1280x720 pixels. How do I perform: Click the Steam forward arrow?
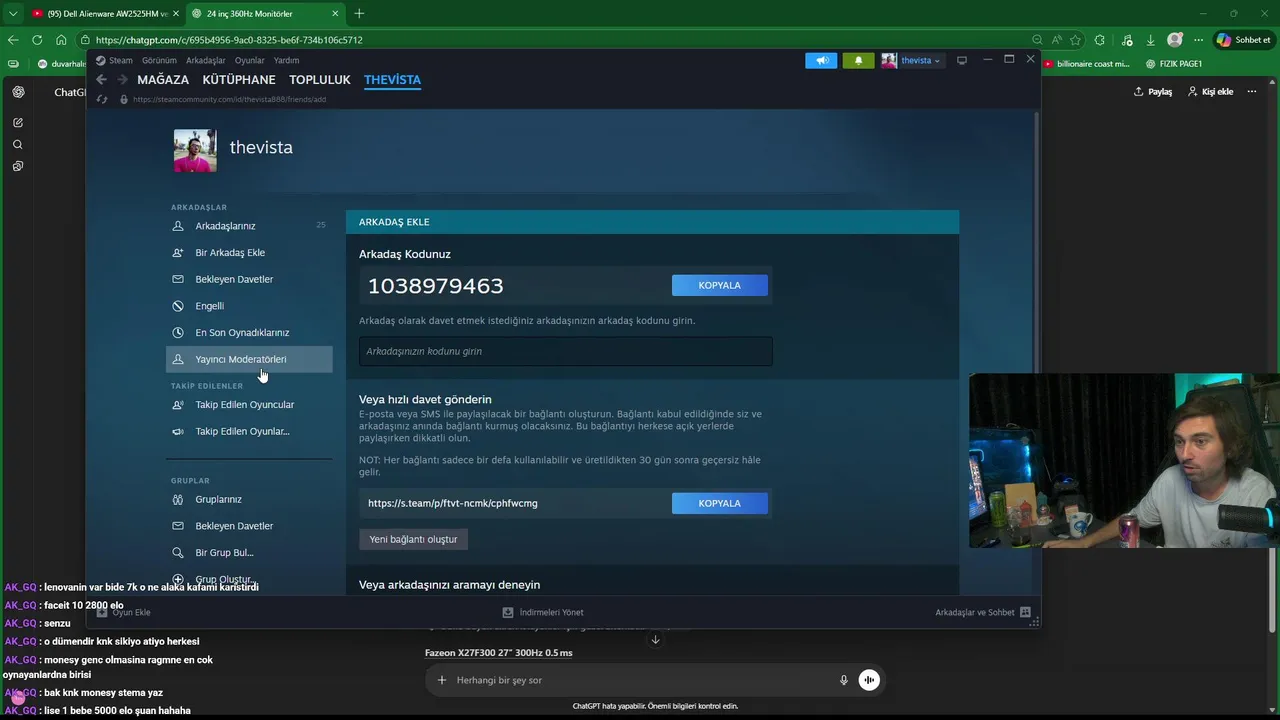[x=122, y=80]
